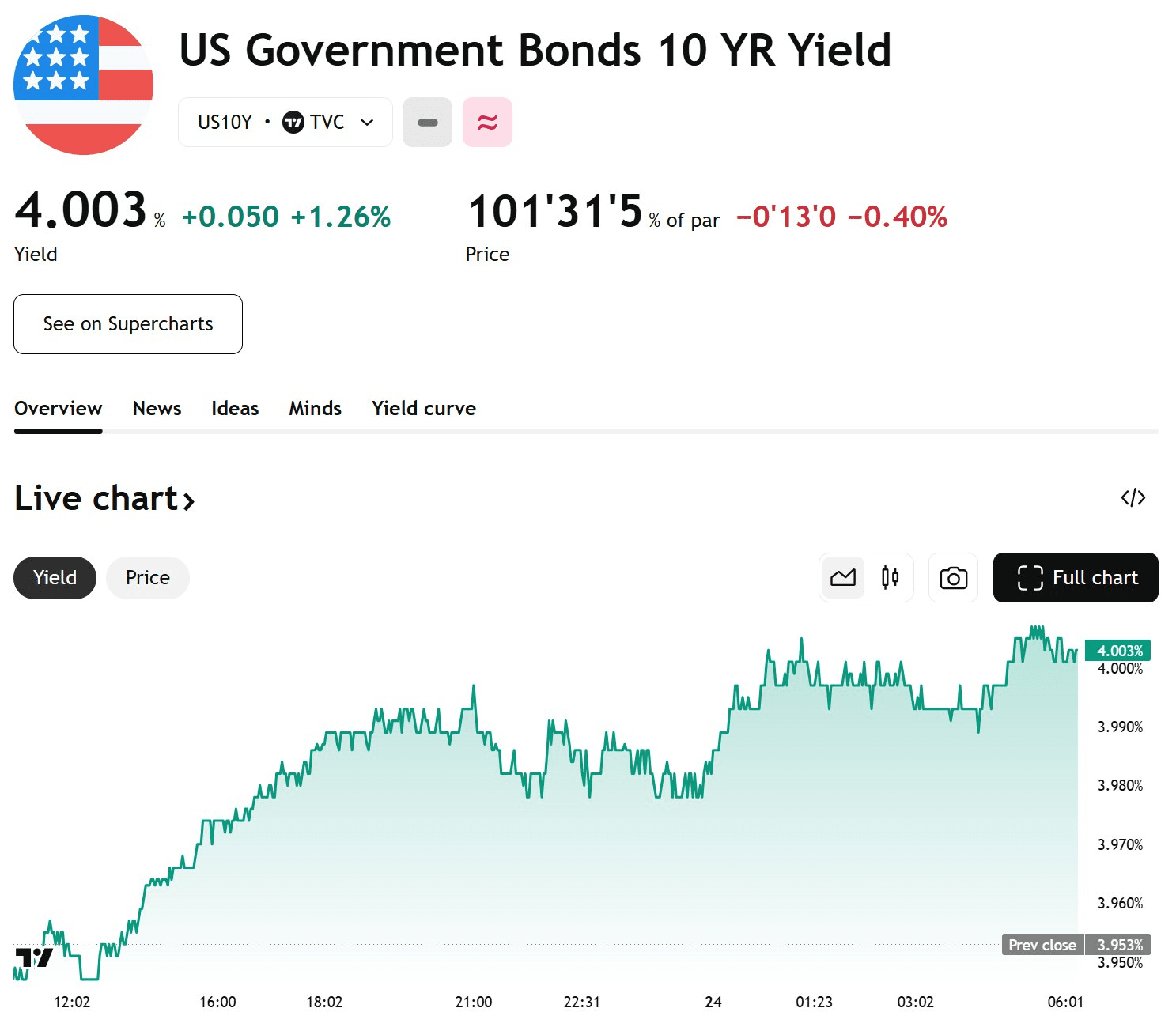Open the US10Y TVC symbol dropdown
1176x1031 pixels.
[285, 123]
